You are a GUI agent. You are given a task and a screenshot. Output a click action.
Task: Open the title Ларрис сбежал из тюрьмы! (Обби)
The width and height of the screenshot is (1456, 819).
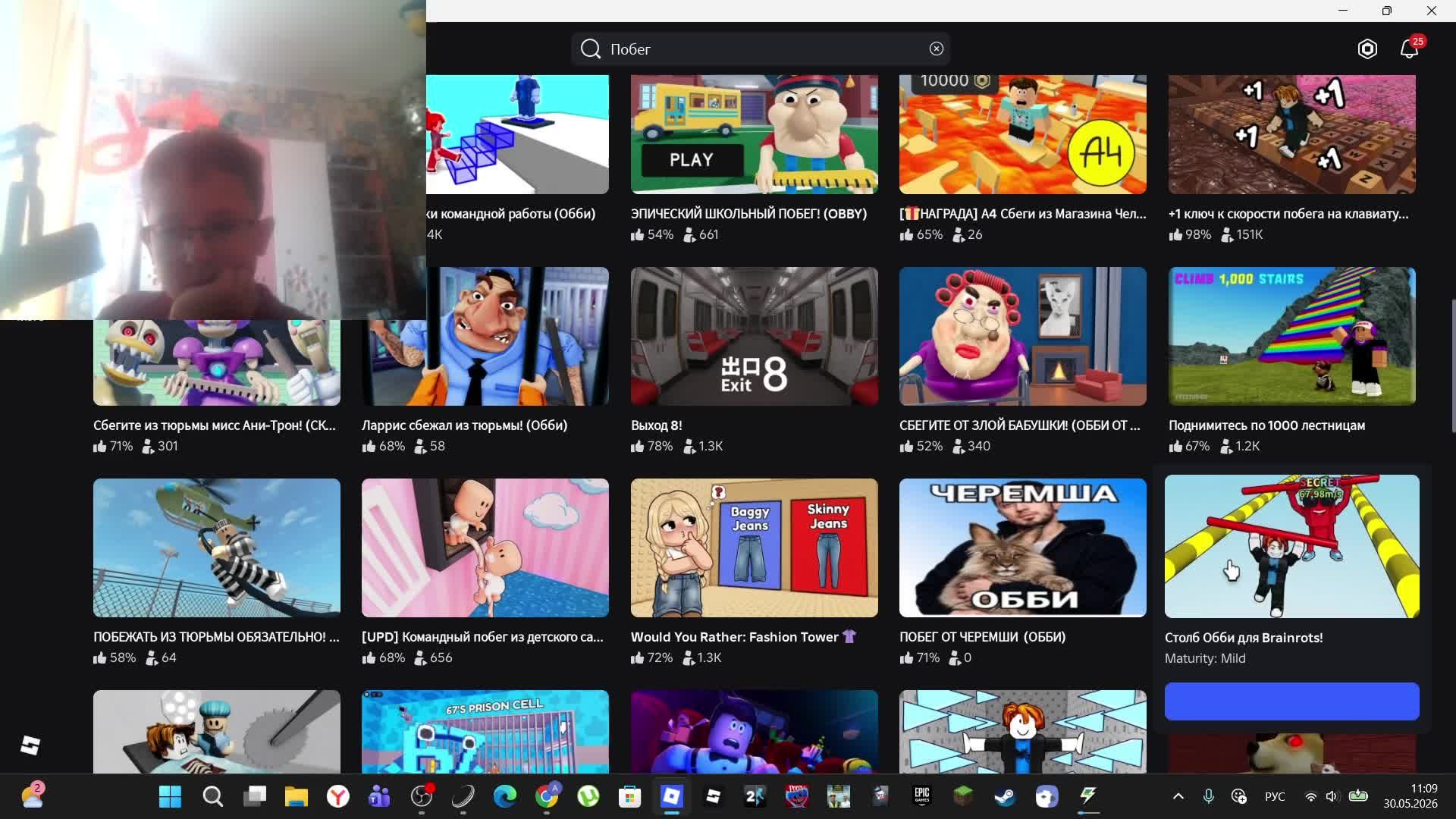coord(464,425)
